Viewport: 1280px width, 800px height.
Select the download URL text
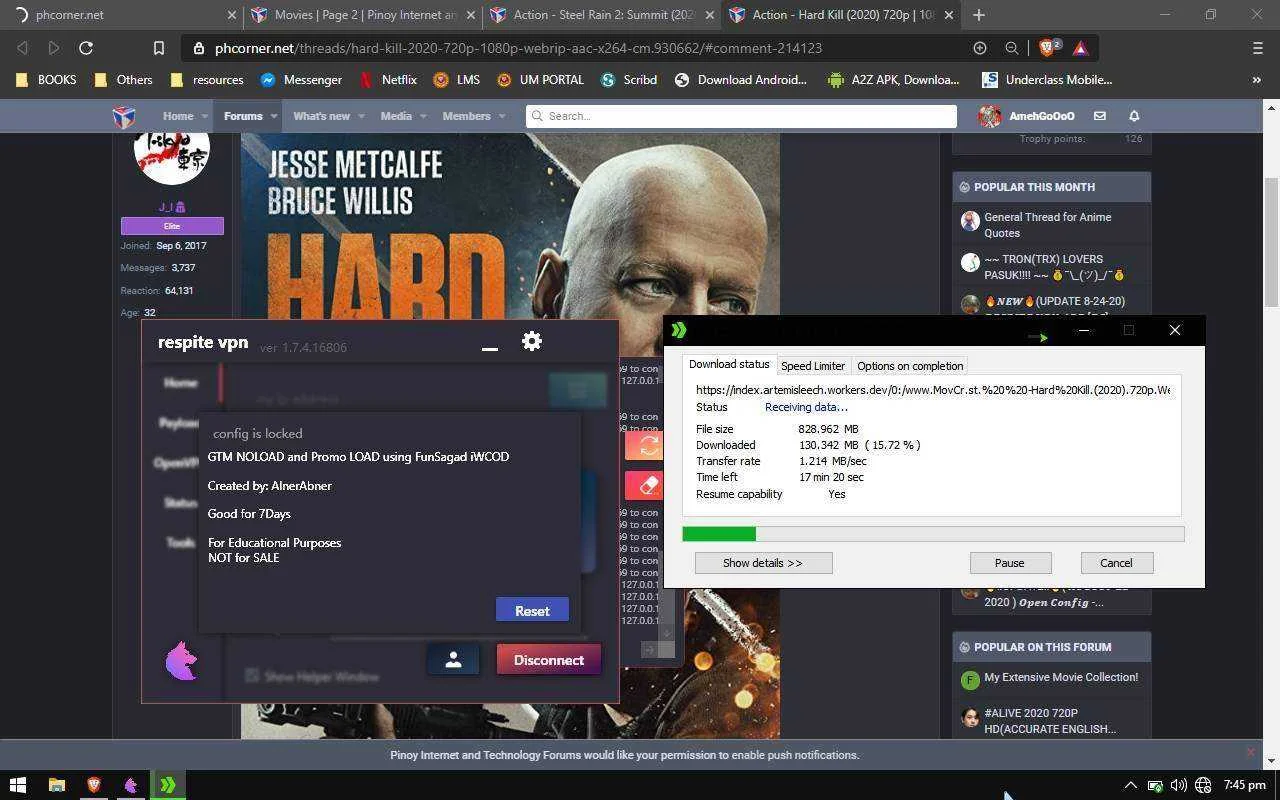933,390
